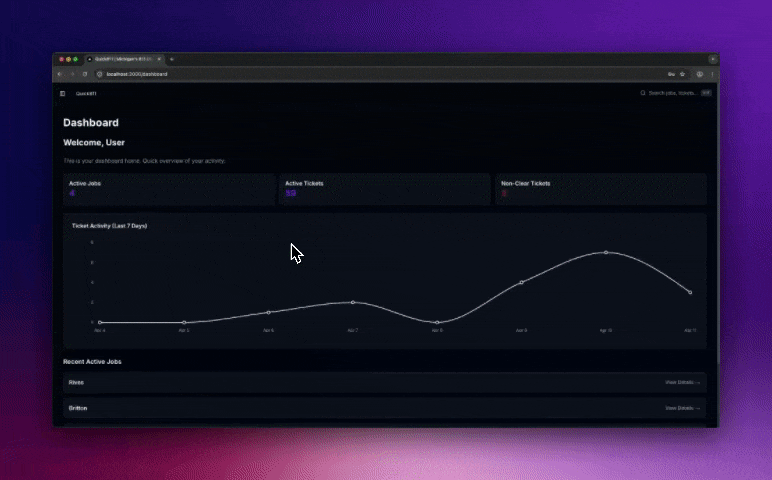The height and width of the screenshot is (480, 772).
Task: Open the Active Jobs card
Action: click(x=169, y=189)
